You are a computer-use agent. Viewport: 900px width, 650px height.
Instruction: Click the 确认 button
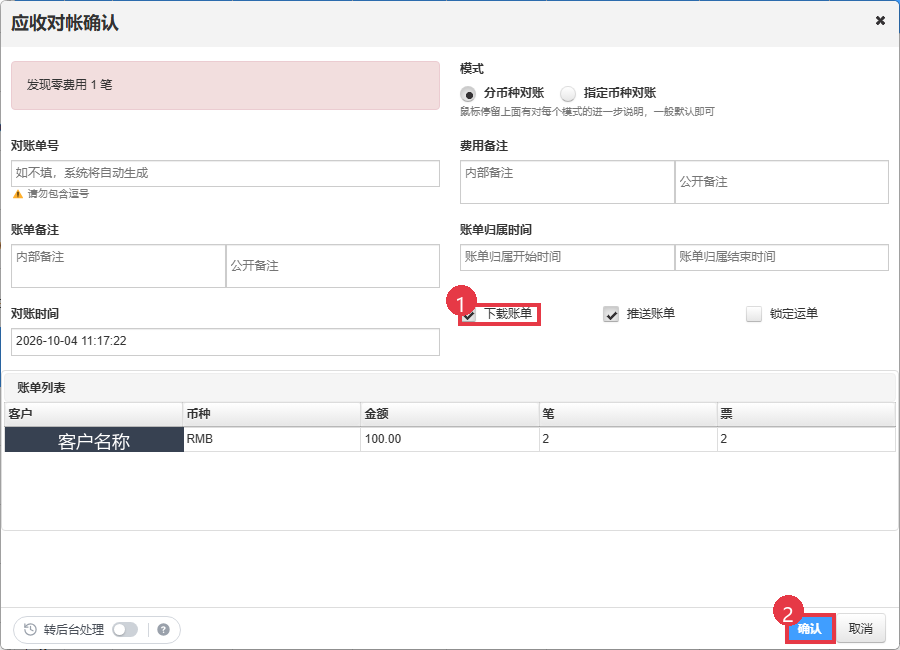[809, 629]
